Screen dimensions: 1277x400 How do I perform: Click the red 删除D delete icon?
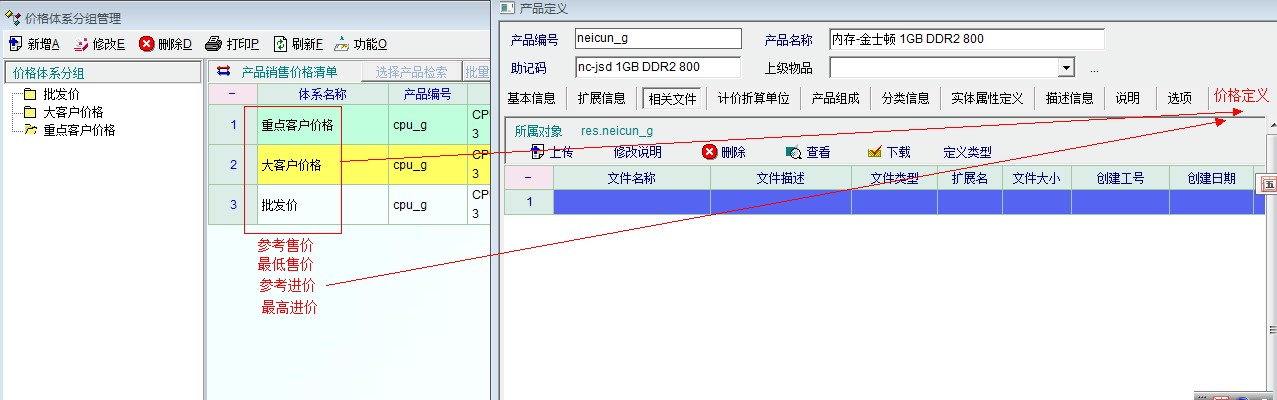point(146,44)
